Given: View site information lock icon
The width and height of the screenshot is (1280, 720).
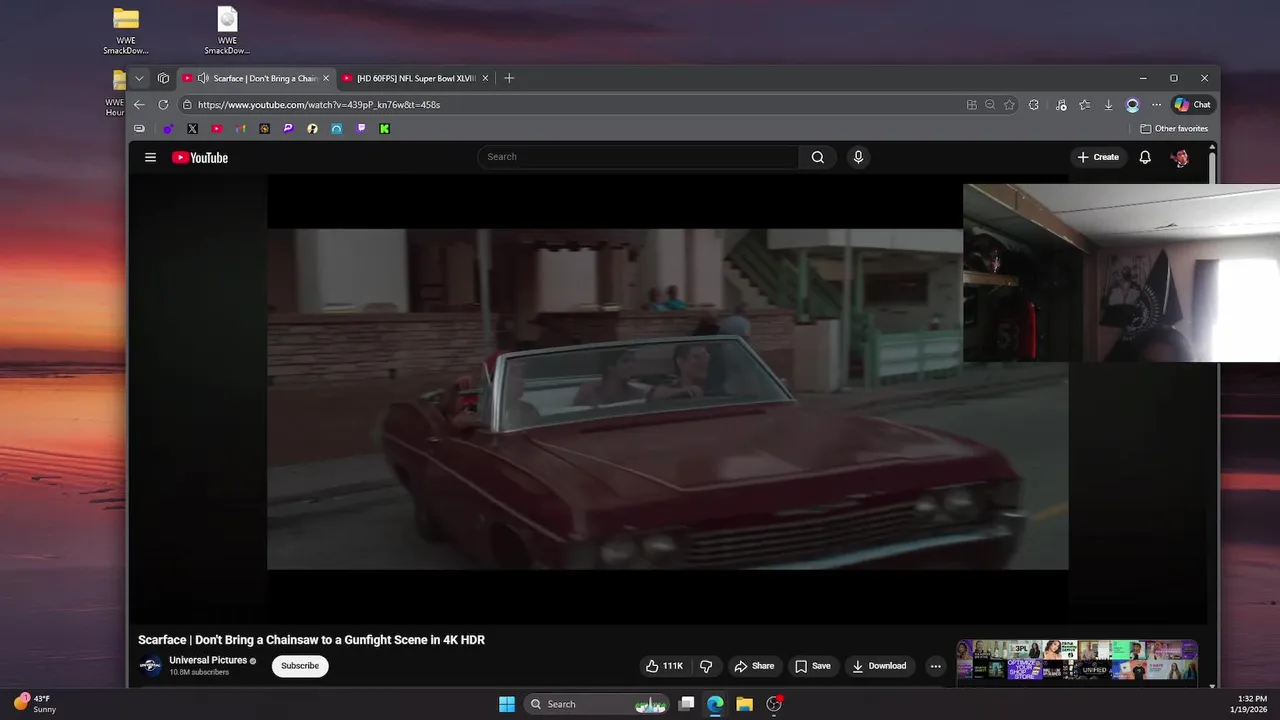Looking at the screenshot, I should tap(187, 104).
